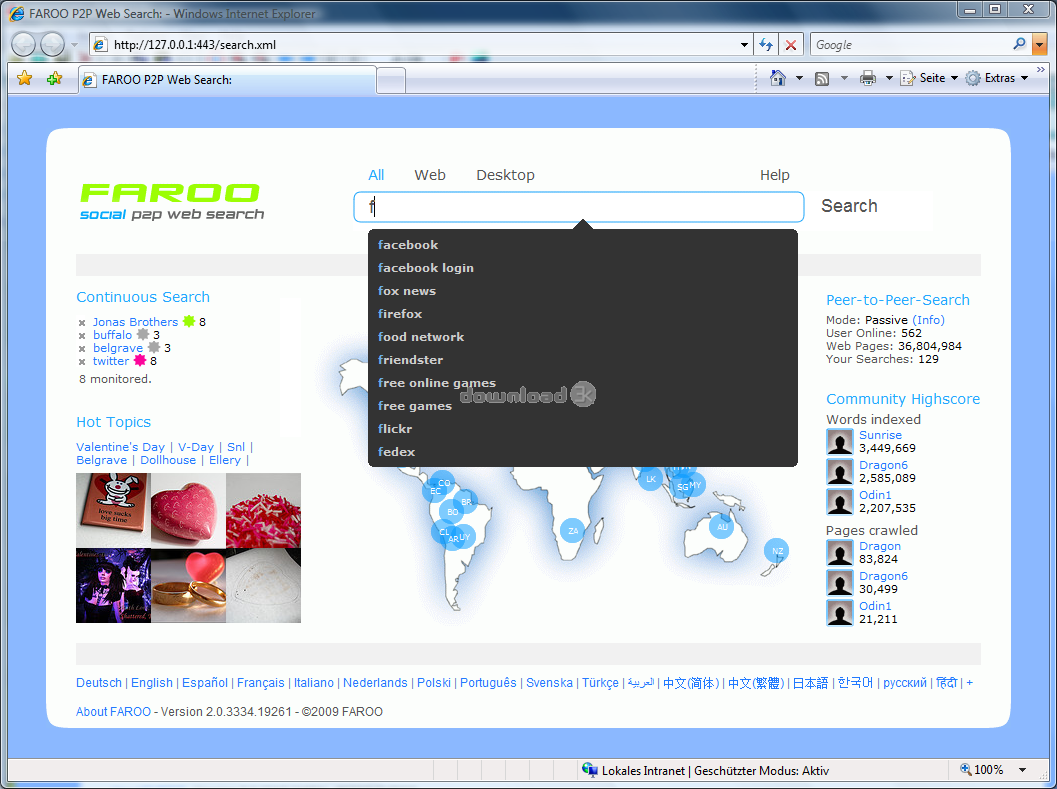Click the IE Back navigation button
Viewport: 1057px width, 789px height.
24,45
